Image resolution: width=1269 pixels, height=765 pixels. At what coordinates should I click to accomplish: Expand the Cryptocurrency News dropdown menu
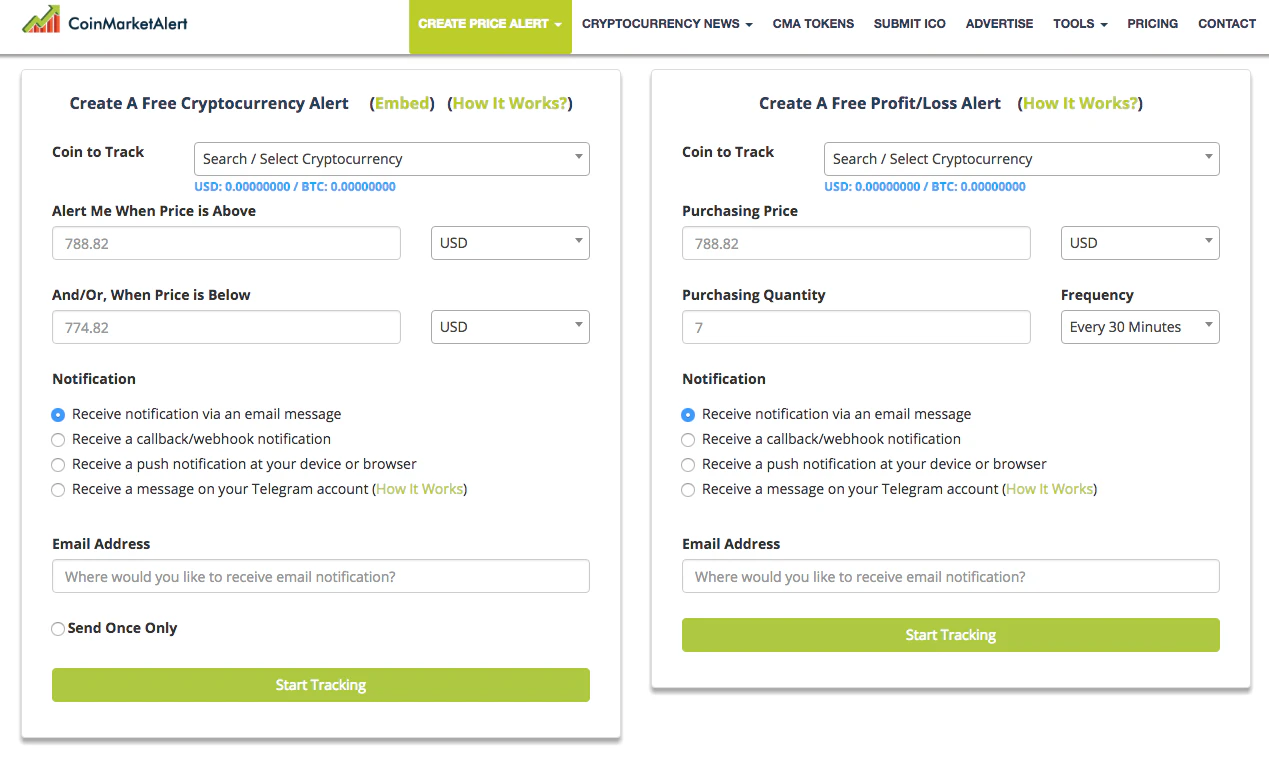pyautogui.click(x=667, y=24)
